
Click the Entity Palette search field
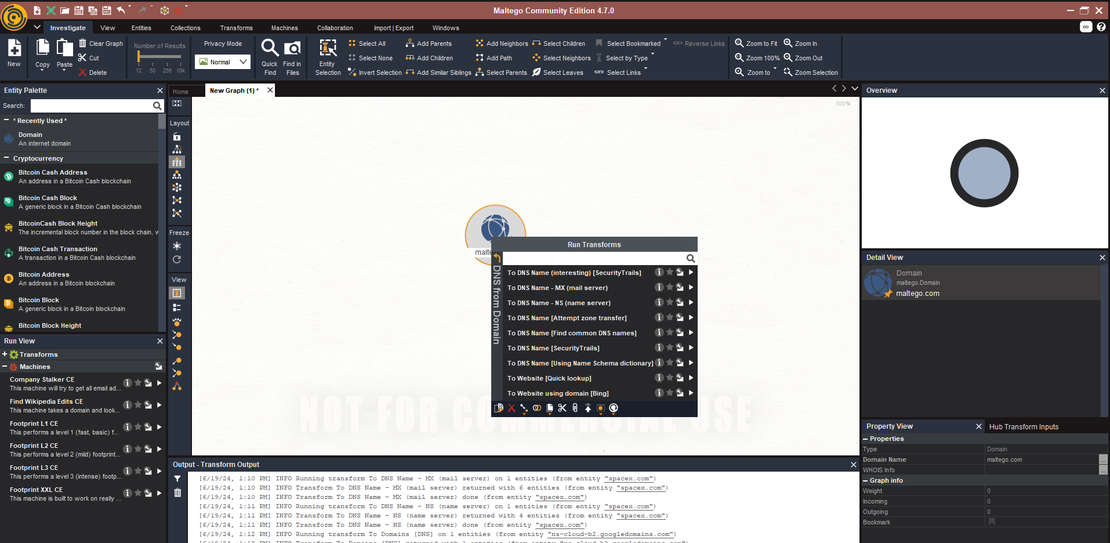pyautogui.click(x=96, y=105)
